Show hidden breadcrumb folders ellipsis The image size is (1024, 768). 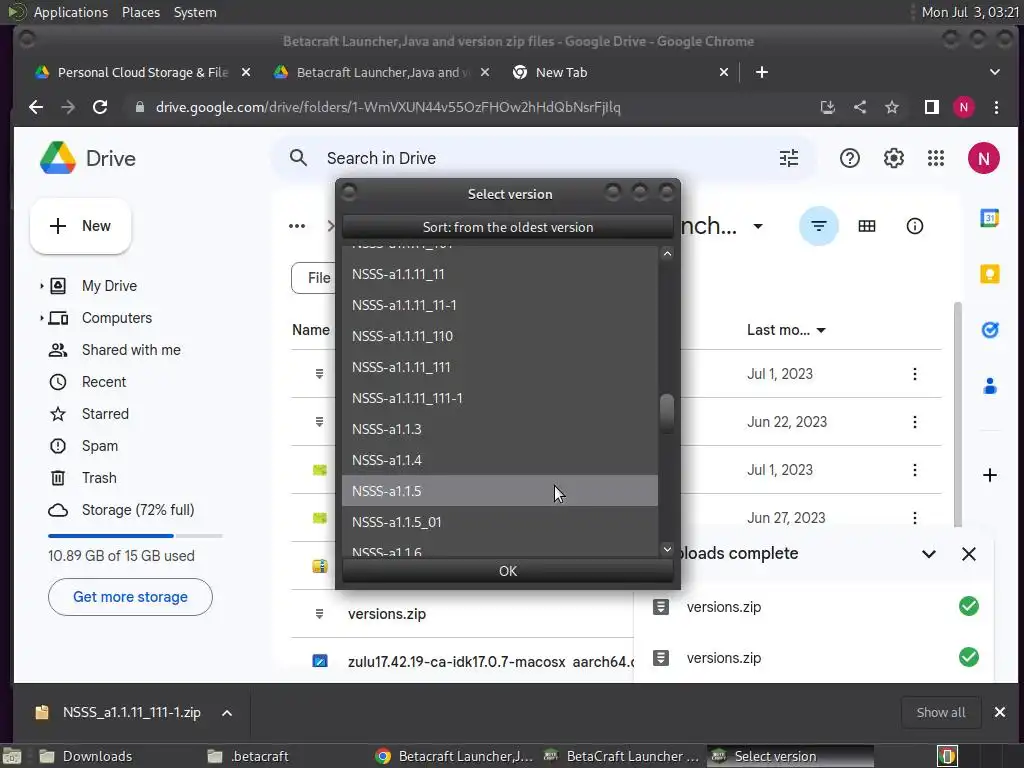(297, 226)
